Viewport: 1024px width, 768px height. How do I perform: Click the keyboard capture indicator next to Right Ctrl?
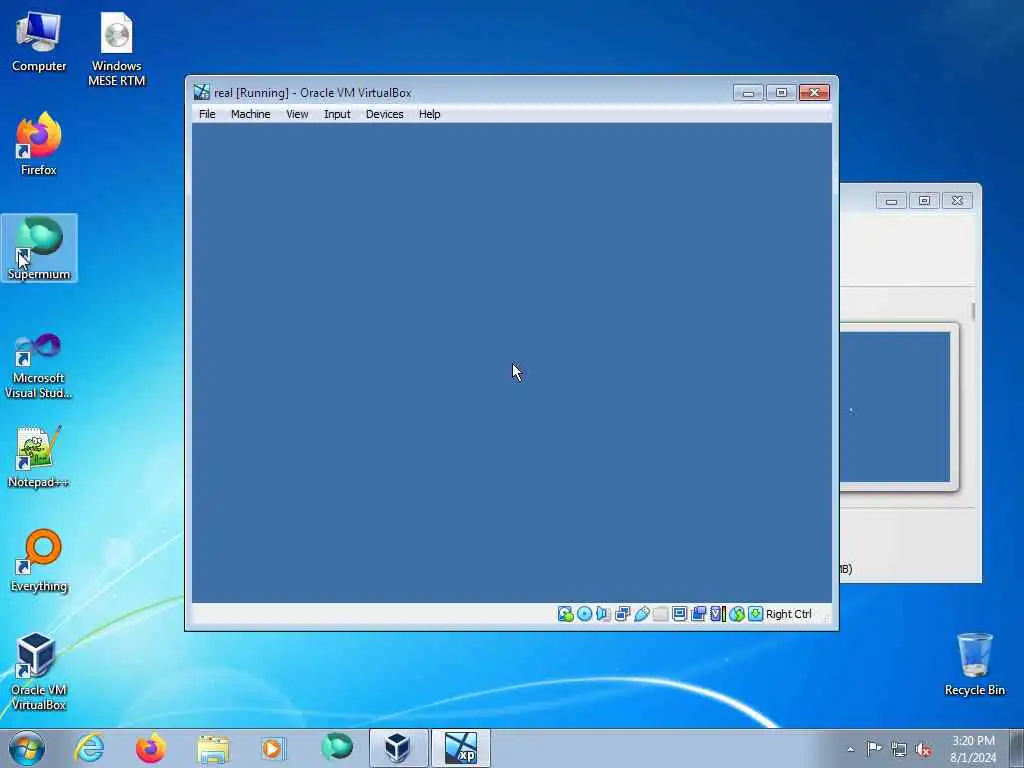point(756,614)
